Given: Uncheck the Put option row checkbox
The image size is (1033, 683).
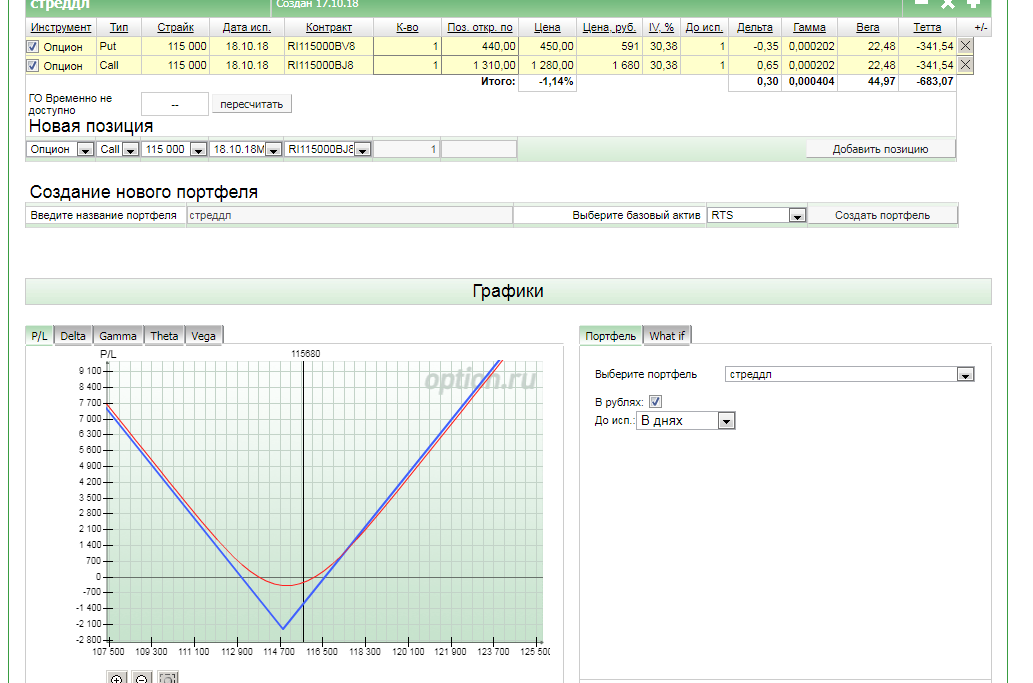Looking at the screenshot, I should coord(33,47).
